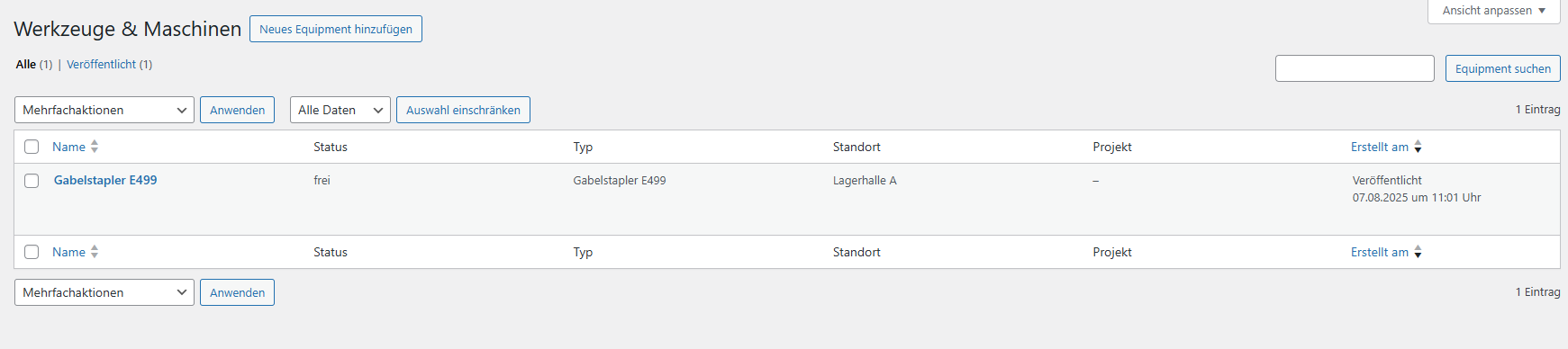
Task: Expand the Ansicht anpassen panel
Action: coord(1494,11)
